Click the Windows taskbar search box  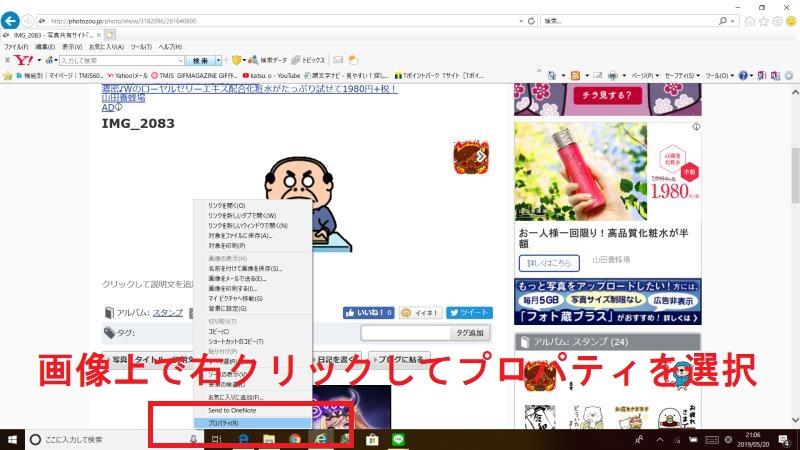tap(114, 439)
